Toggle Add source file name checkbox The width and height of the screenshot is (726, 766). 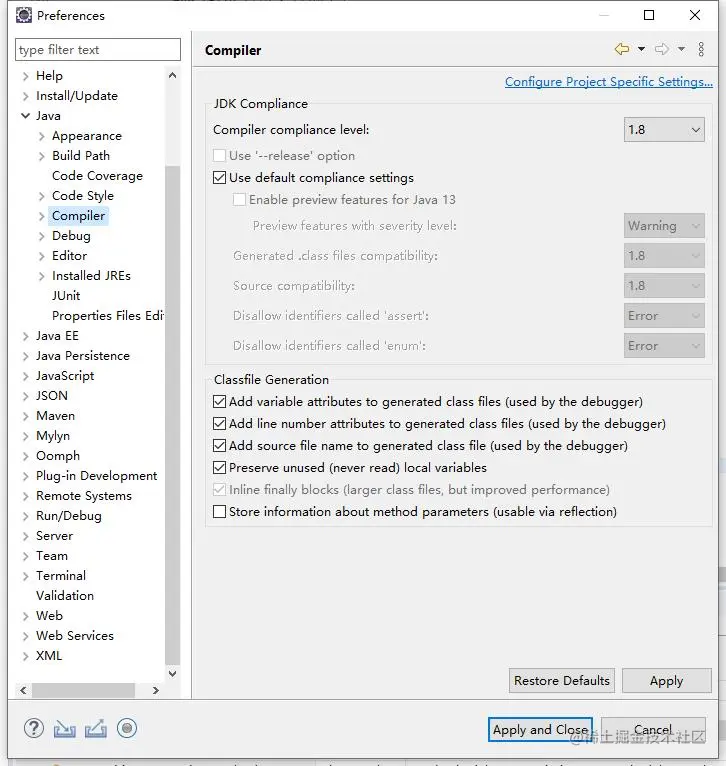[x=220, y=446]
